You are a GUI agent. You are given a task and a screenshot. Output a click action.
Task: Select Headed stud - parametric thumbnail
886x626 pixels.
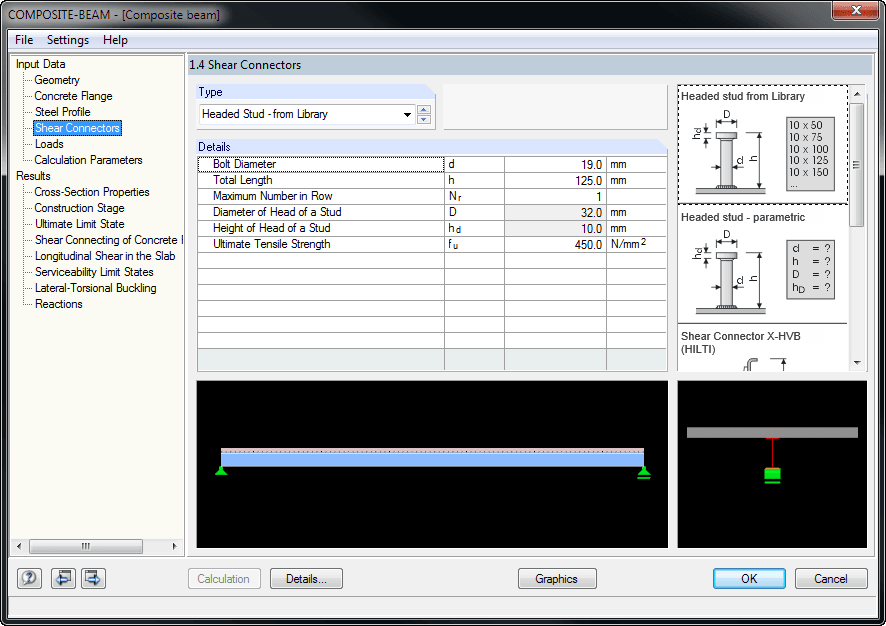coord(763,264)
